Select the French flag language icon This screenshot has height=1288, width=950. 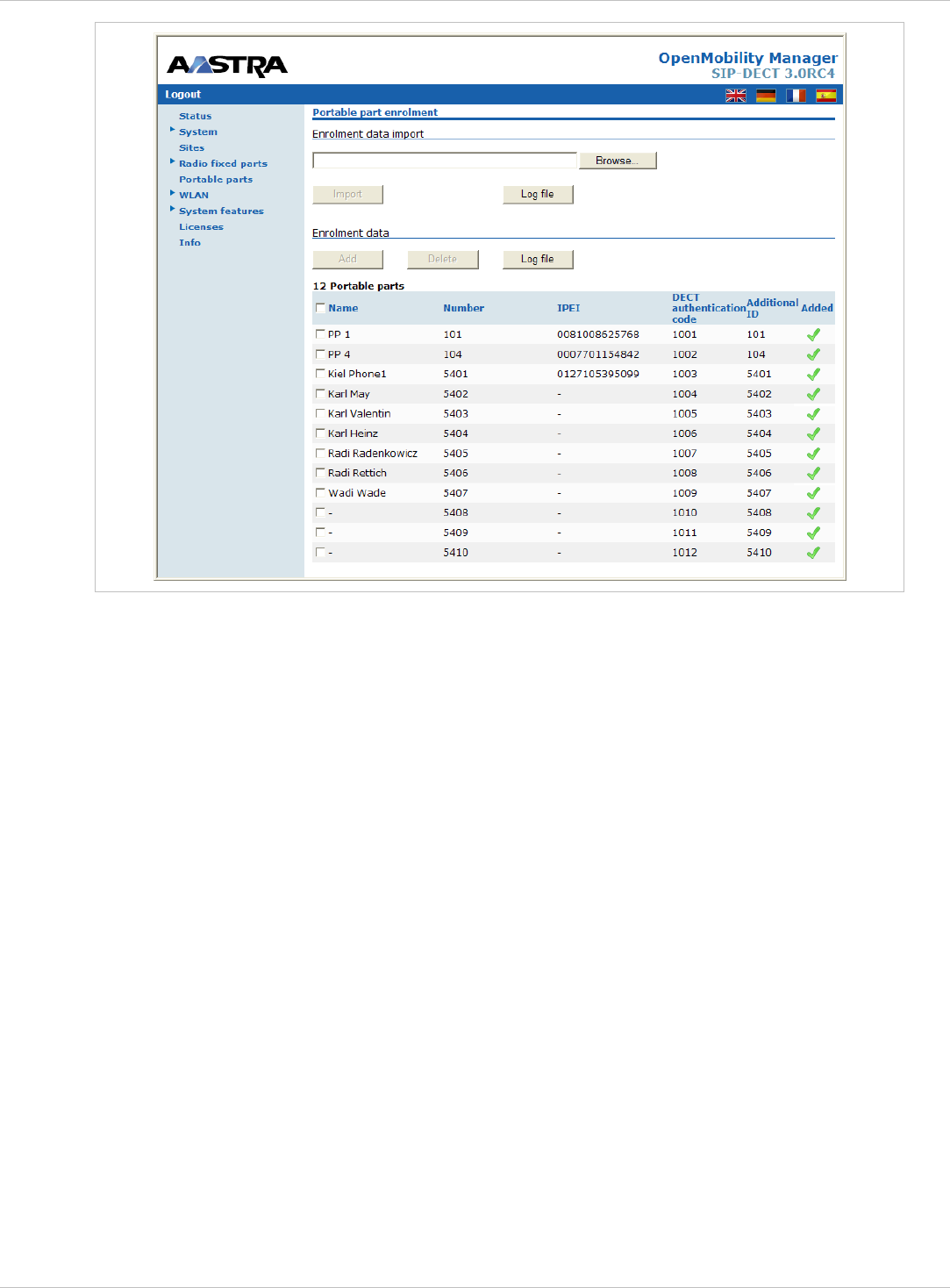pyautogui.click(x=796, y=96)
